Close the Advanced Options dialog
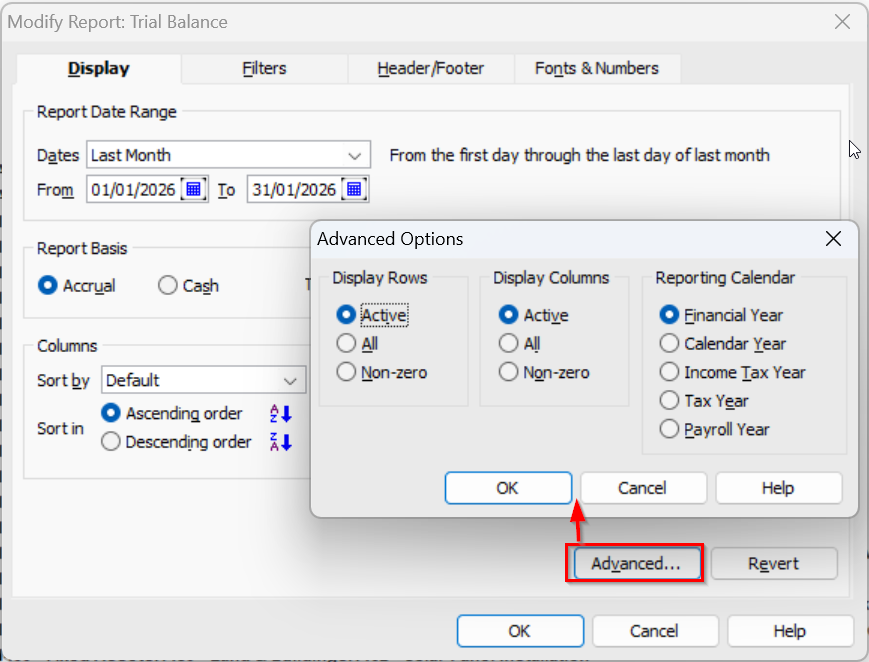The height and width of the screenshot is (662, 869). 833,239
